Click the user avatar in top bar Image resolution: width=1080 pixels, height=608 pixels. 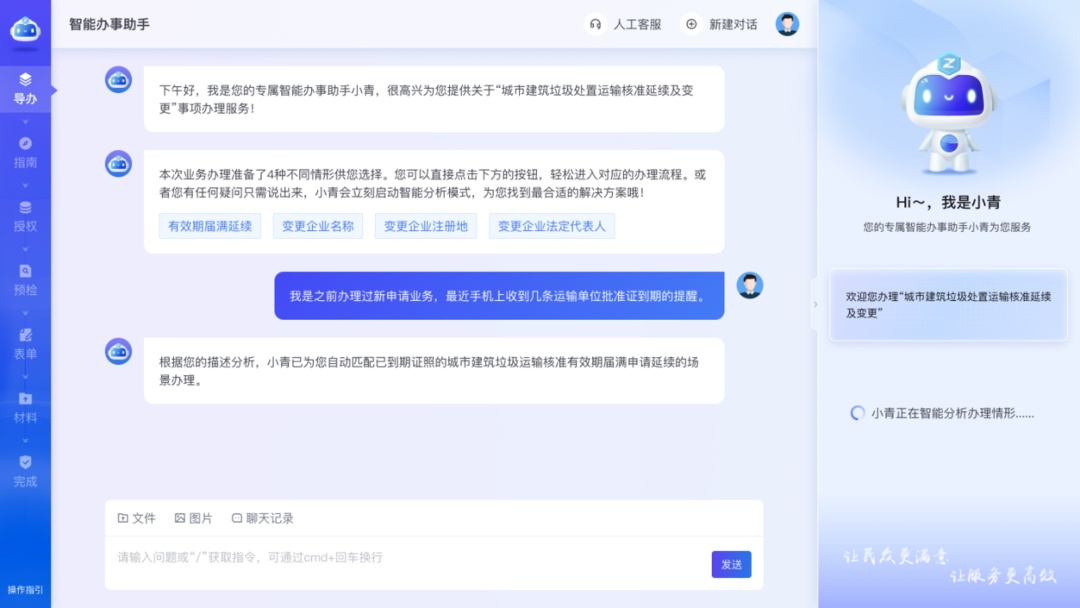tap(787, 24)
